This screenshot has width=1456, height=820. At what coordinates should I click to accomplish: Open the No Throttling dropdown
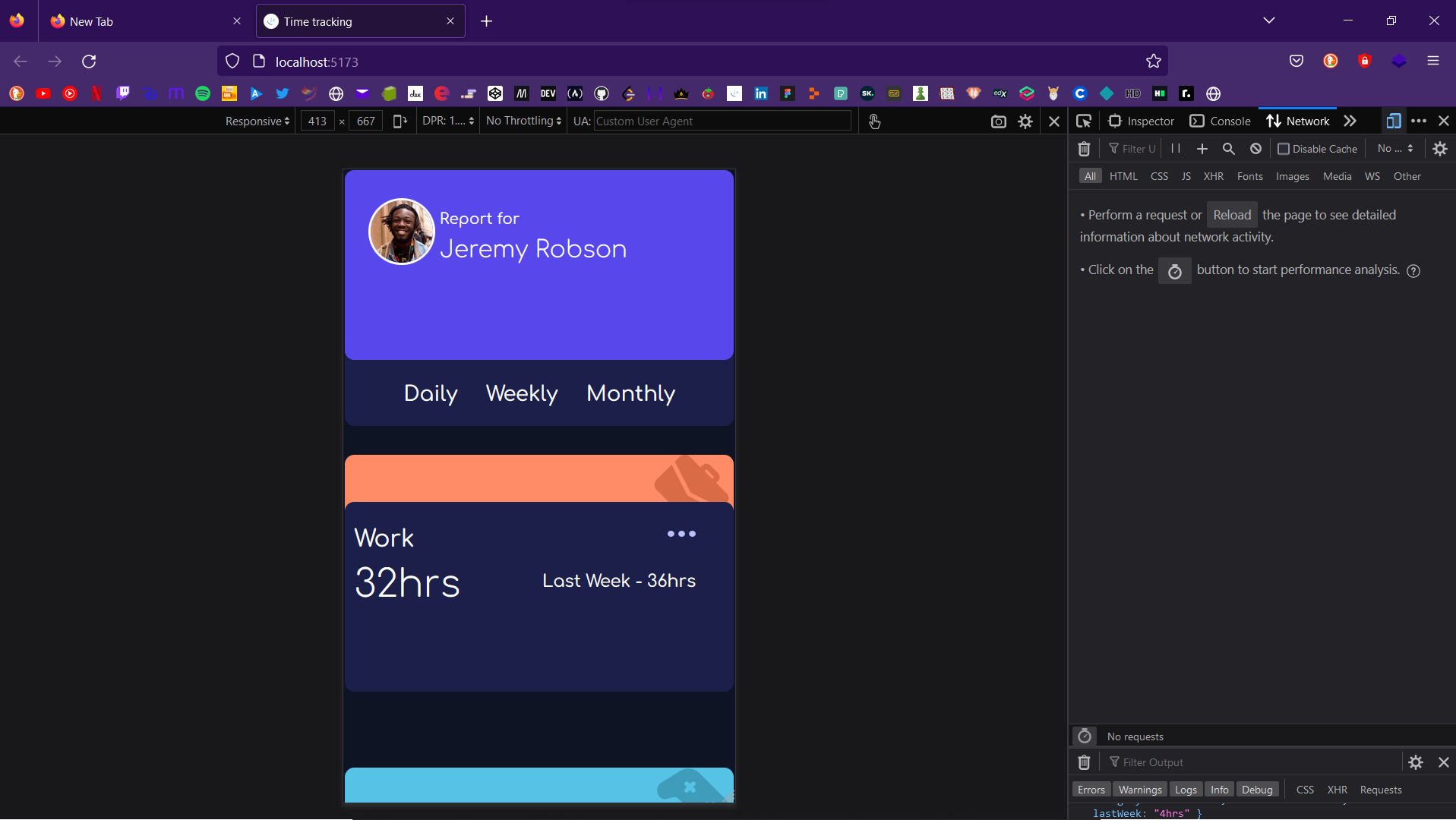tap(523, 121)
